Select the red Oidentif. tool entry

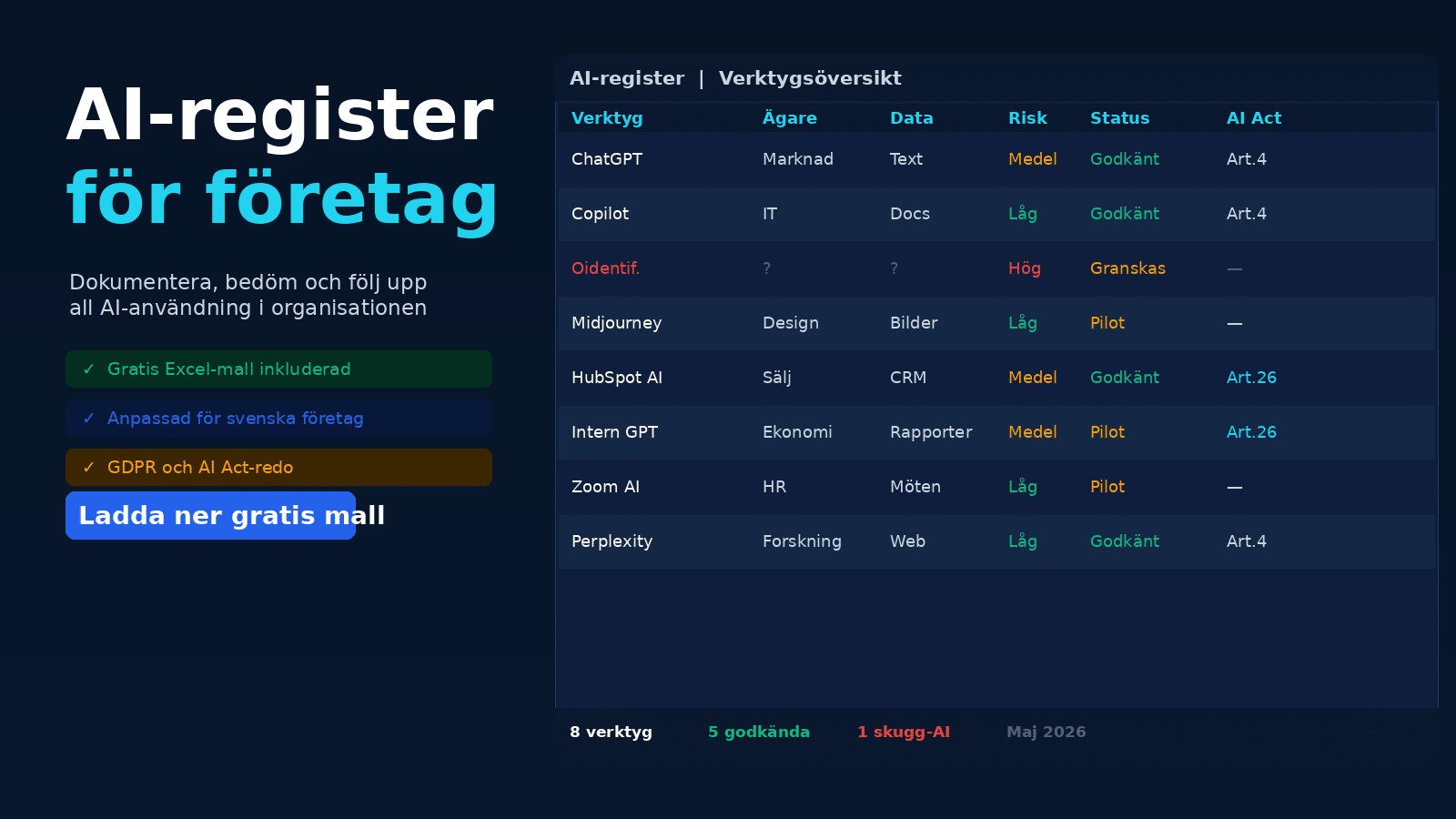(x=605, y=268)
